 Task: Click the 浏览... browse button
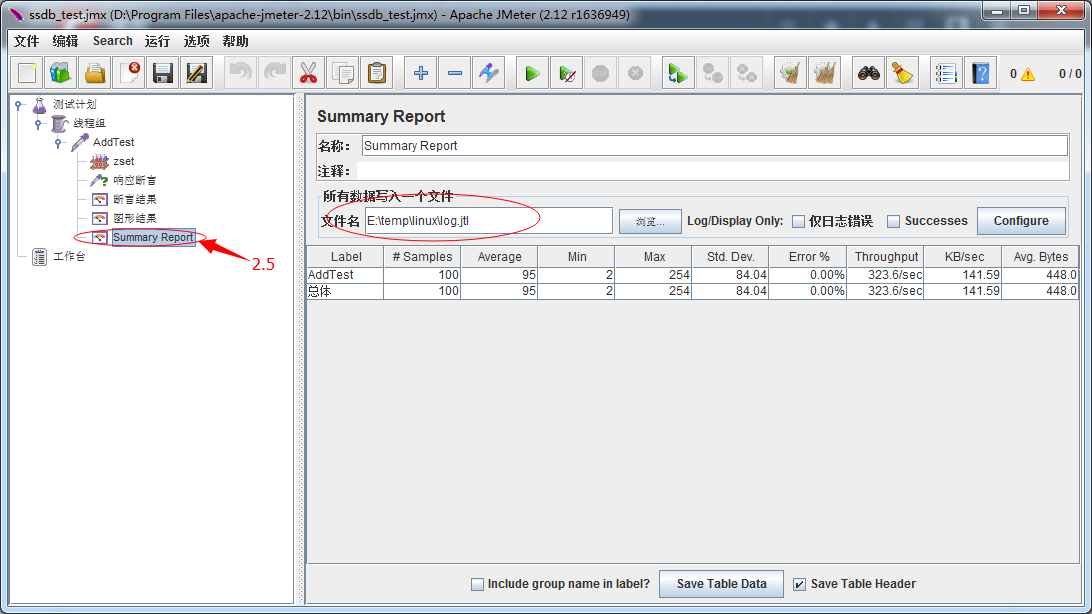(x=650, y=221)
